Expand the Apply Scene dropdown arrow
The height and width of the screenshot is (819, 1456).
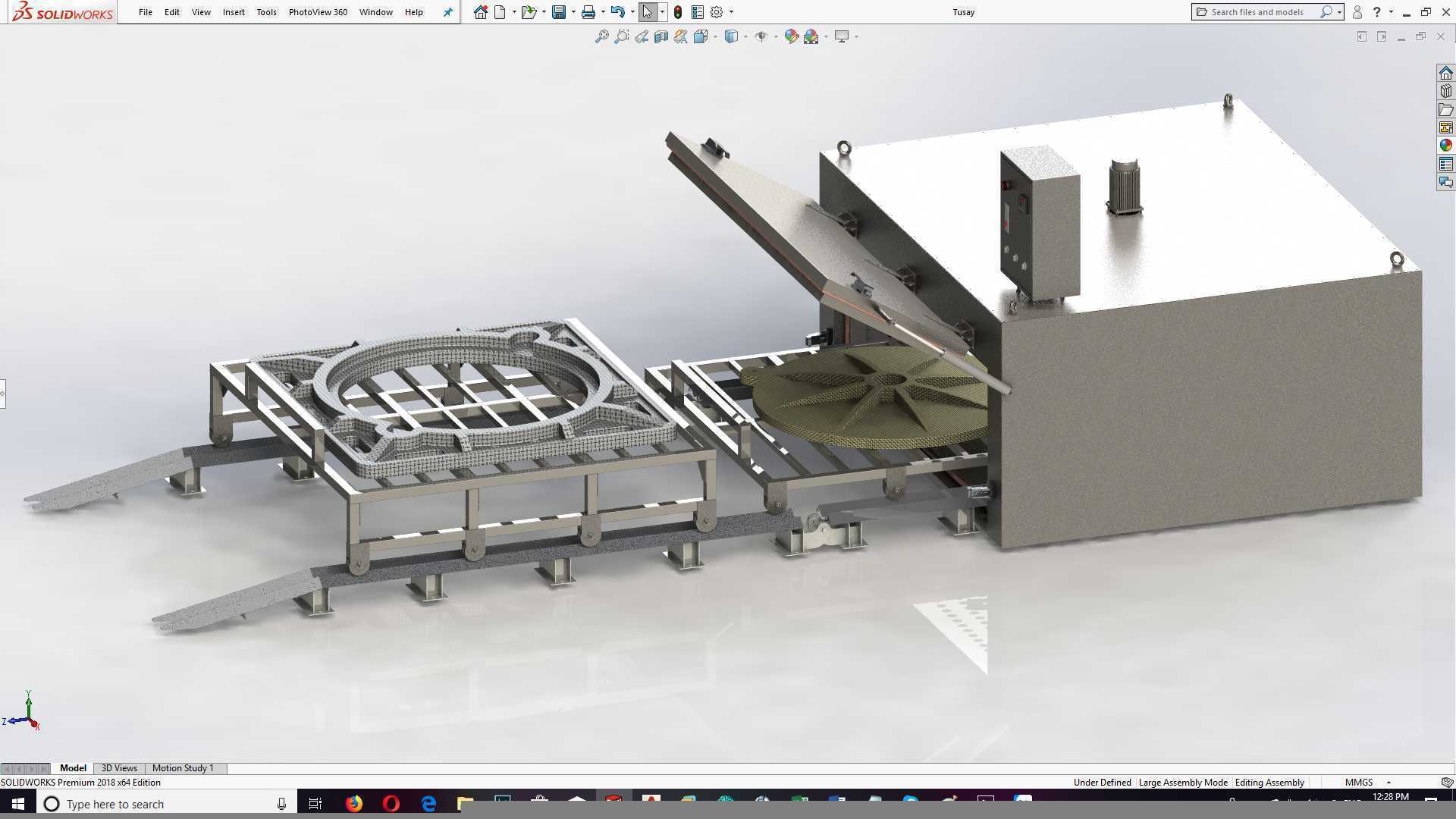click(x=826, y=36)
